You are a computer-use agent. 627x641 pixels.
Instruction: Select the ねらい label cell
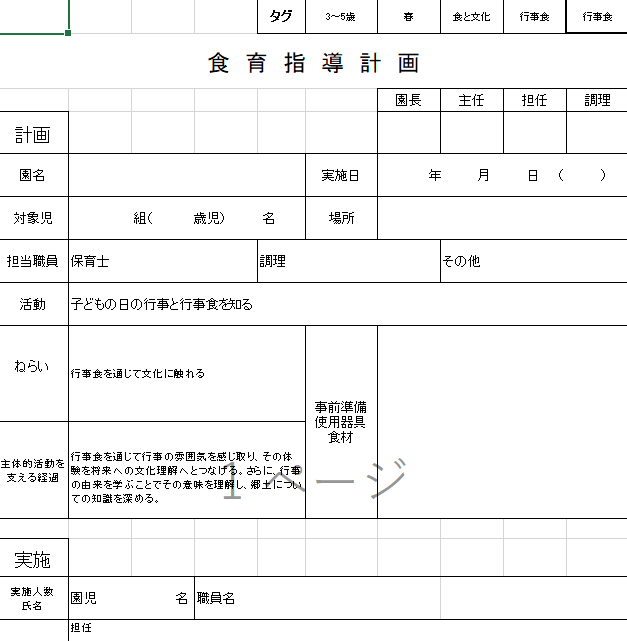pyautogui.click(x=34, y=374)
